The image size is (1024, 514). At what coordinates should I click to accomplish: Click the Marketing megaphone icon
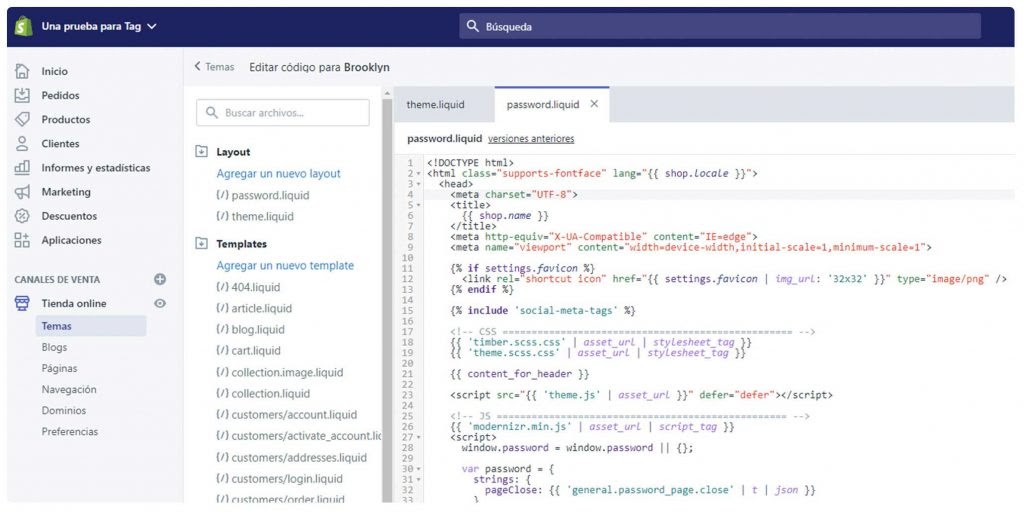tap(22, 191)
